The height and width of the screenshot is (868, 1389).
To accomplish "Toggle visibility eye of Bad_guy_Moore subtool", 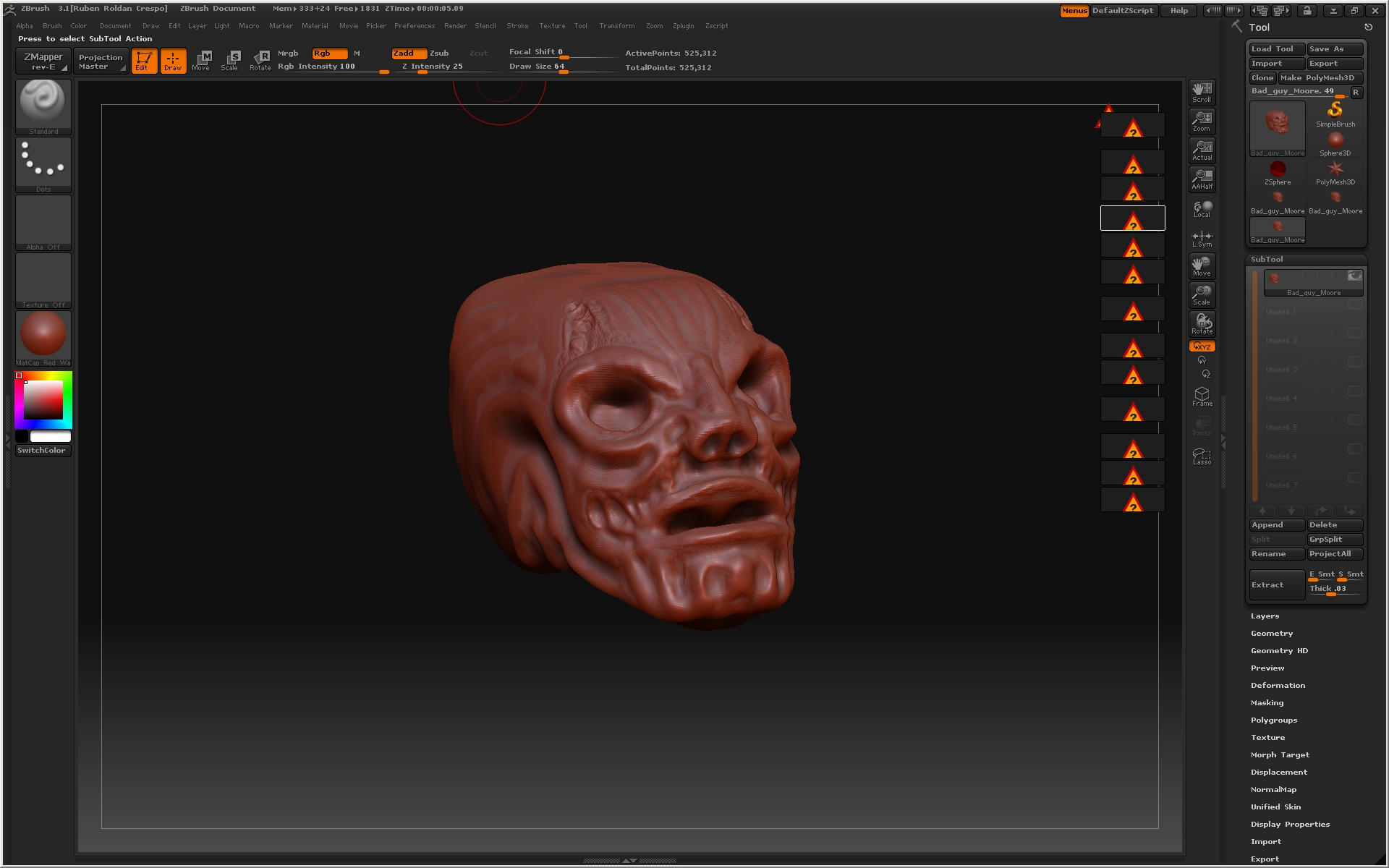I will coord(1354,276).
